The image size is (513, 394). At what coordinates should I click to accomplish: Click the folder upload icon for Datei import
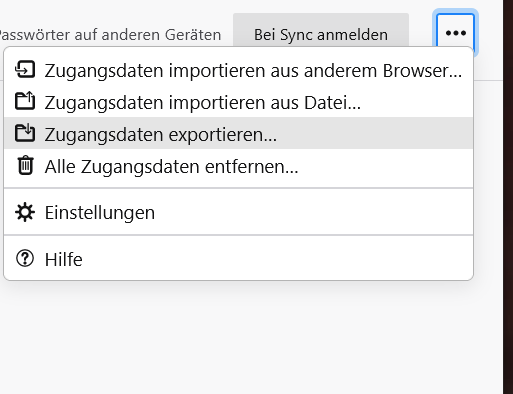click(x=25, y=101)
